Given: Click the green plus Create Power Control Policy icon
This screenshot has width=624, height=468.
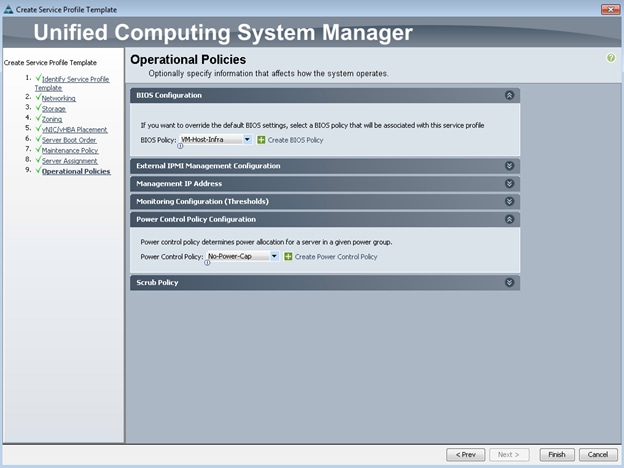Looking at the screenshot, I should point(288,257).
